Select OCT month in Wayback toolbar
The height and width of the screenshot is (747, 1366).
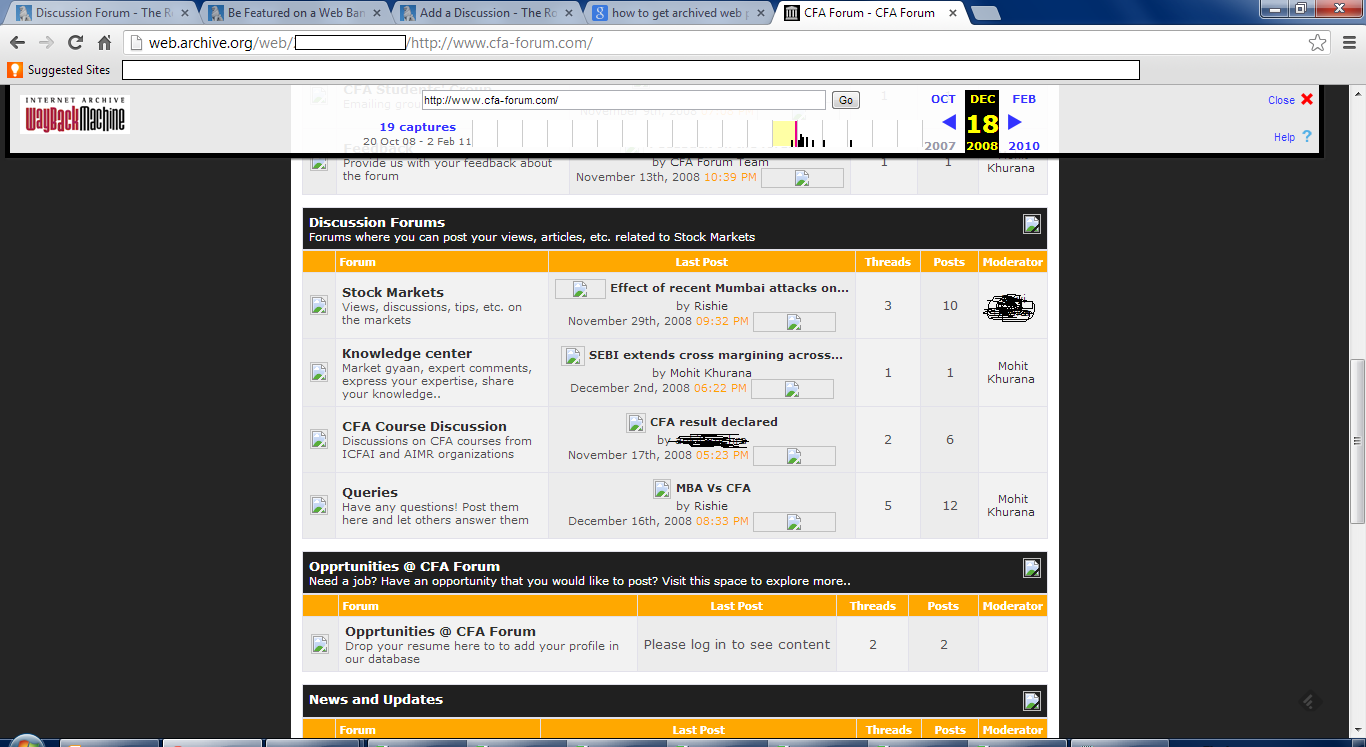(x=943, y=99)
